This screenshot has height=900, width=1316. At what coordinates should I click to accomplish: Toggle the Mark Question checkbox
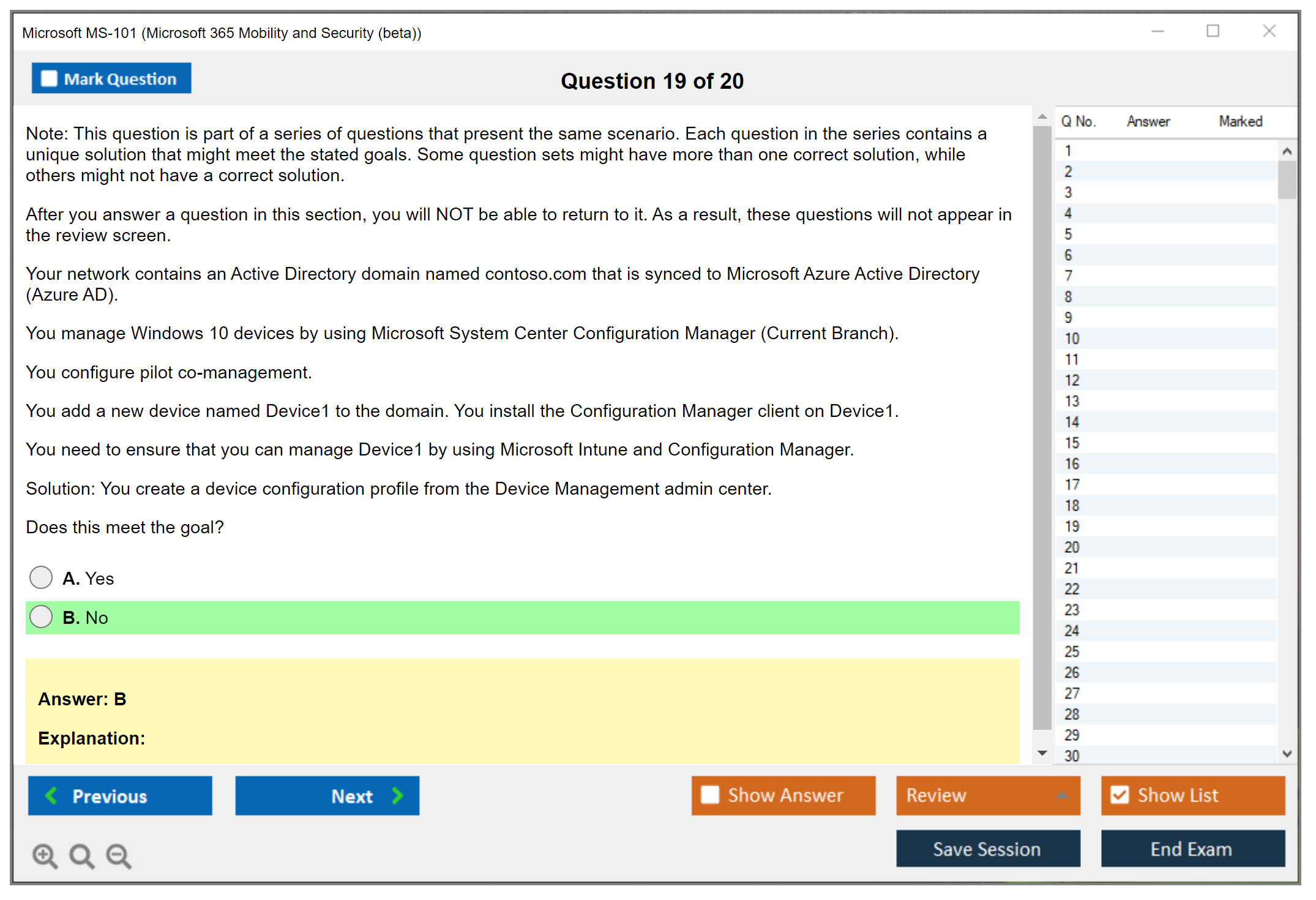point(49,79)
